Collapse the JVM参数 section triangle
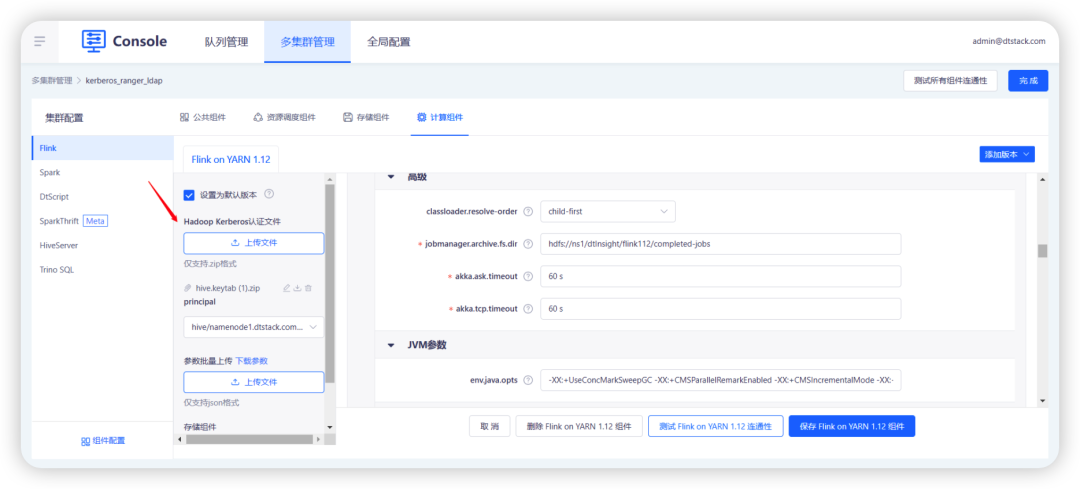 coord(391,345)
